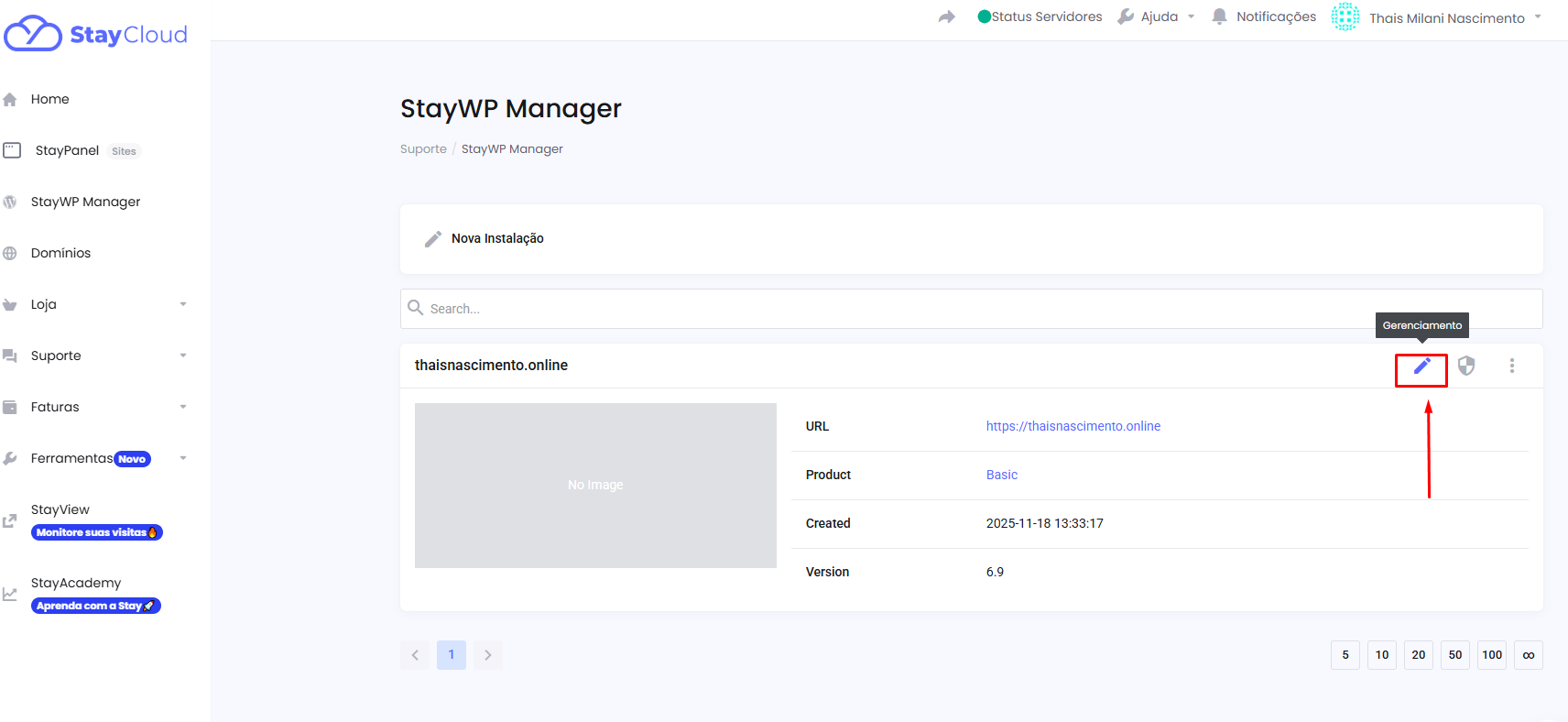Open StayView in sidebar
This screenshot has width=1568, height=722.
[60, 509]
